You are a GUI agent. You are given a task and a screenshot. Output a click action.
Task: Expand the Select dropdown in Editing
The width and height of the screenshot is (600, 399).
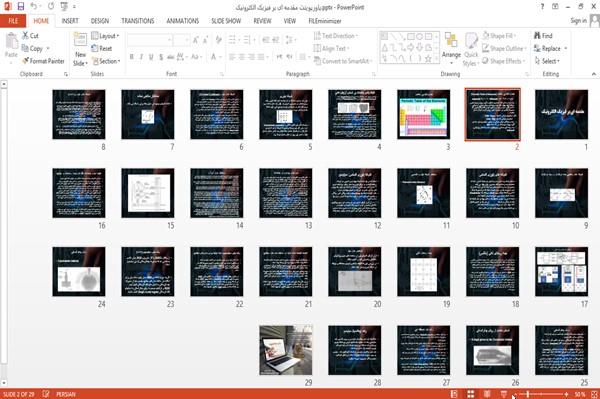point(547,61)
